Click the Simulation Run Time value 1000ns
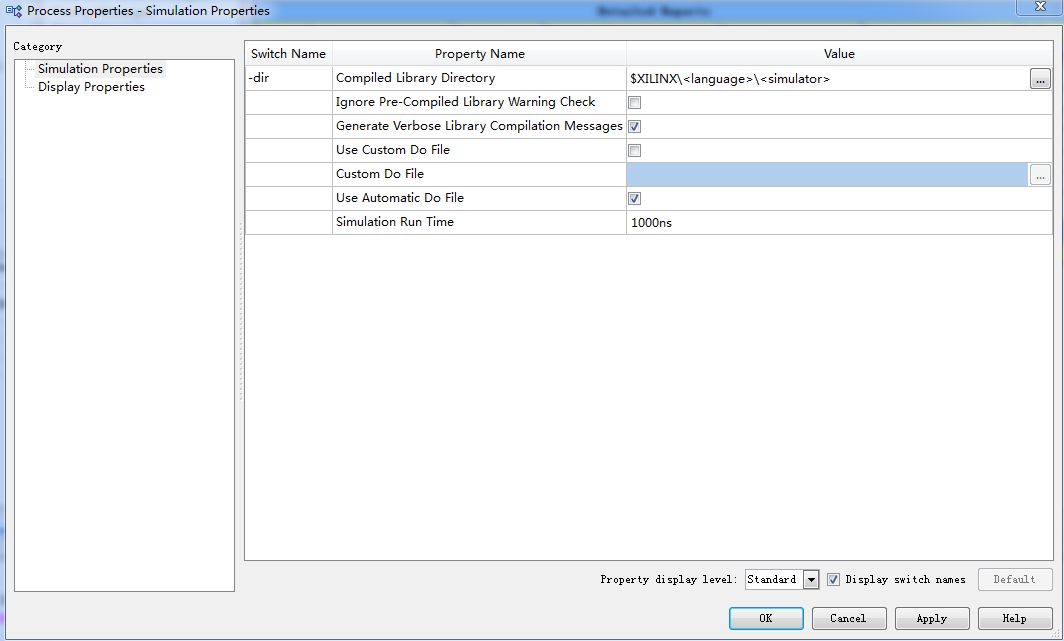1064x641 pixels. [x=651, y=222]
